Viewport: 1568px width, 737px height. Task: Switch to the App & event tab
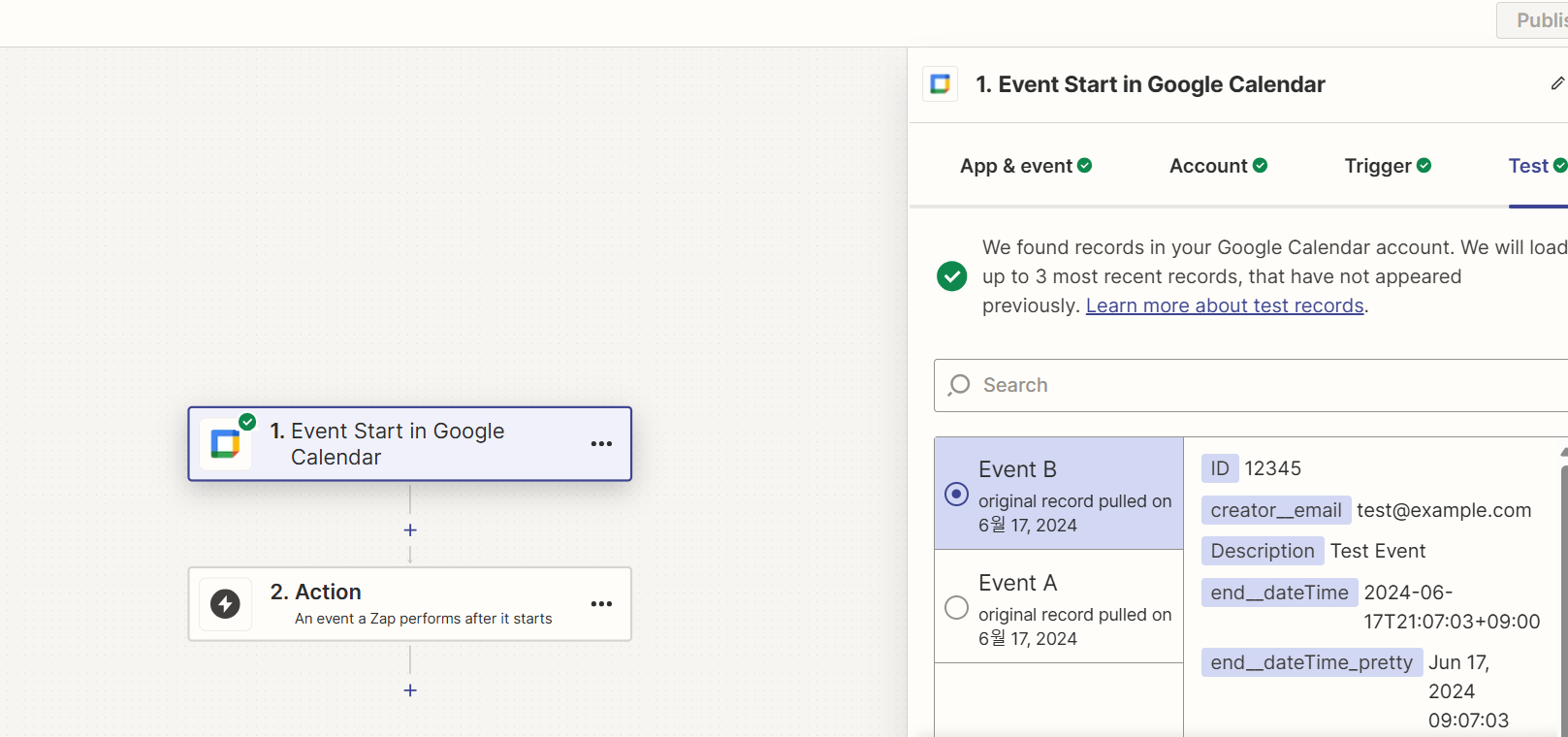click(1026, 166)
